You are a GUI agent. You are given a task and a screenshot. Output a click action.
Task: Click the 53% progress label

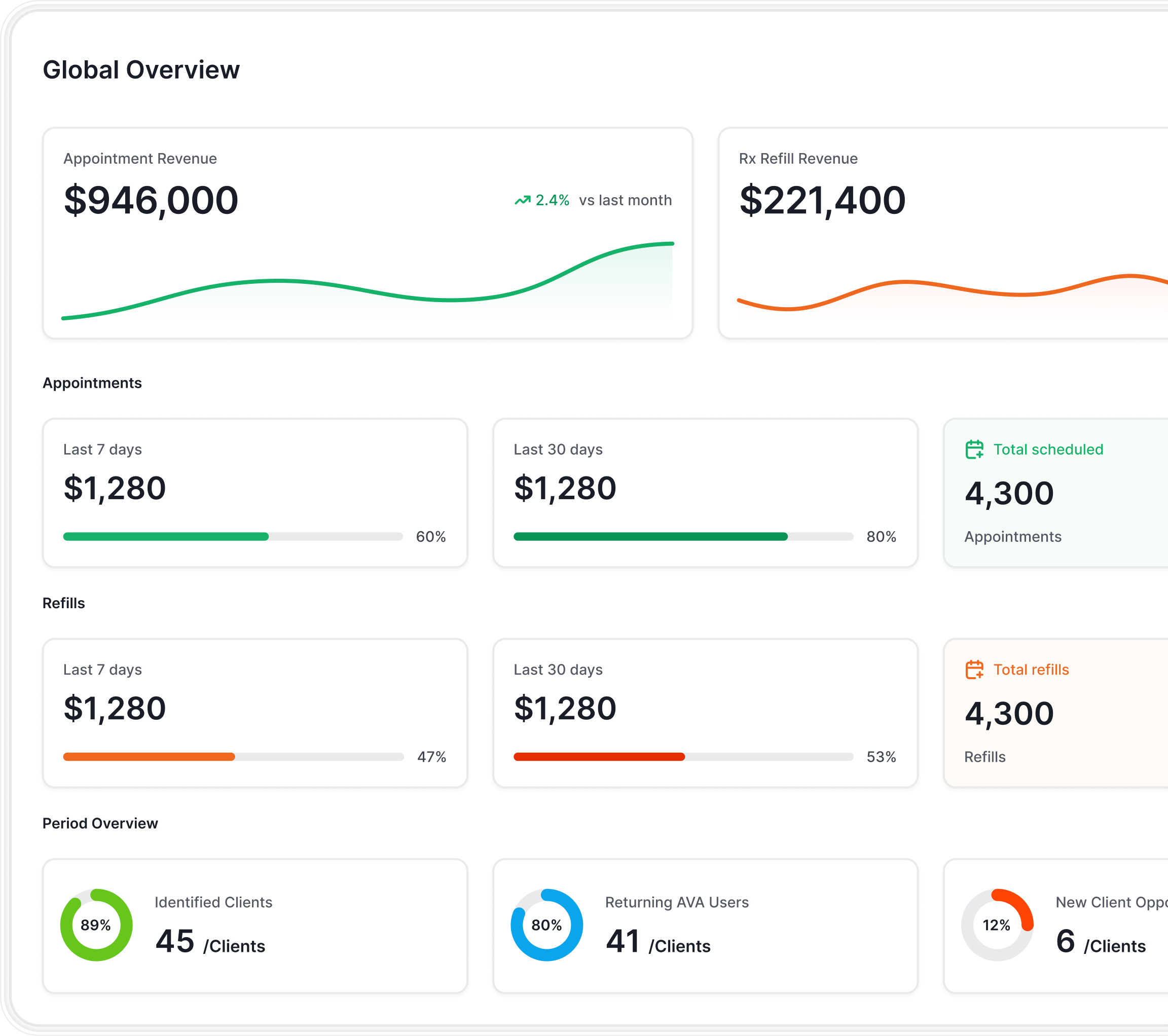point(881,757)
